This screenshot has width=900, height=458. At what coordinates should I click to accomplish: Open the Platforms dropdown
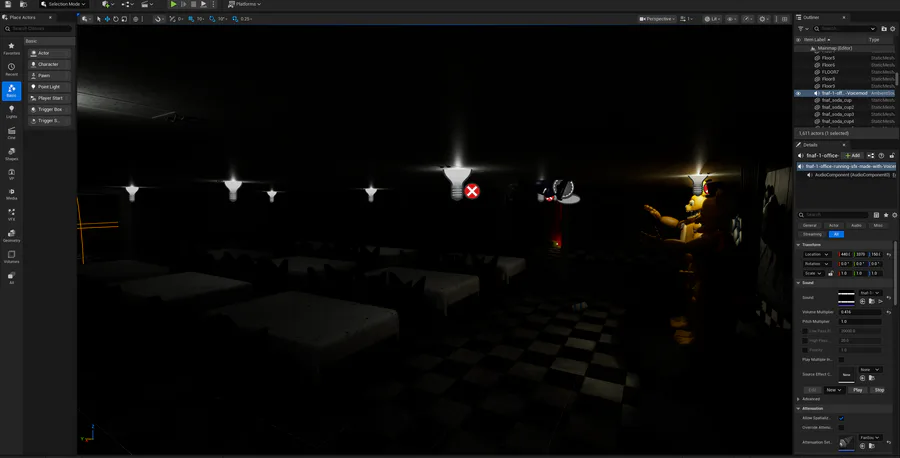click(x=245, y=4)
